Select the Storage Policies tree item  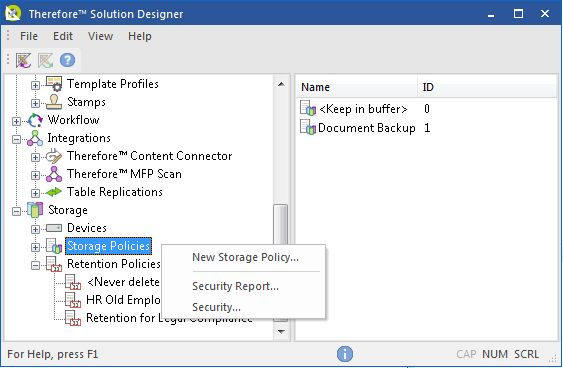108,246
